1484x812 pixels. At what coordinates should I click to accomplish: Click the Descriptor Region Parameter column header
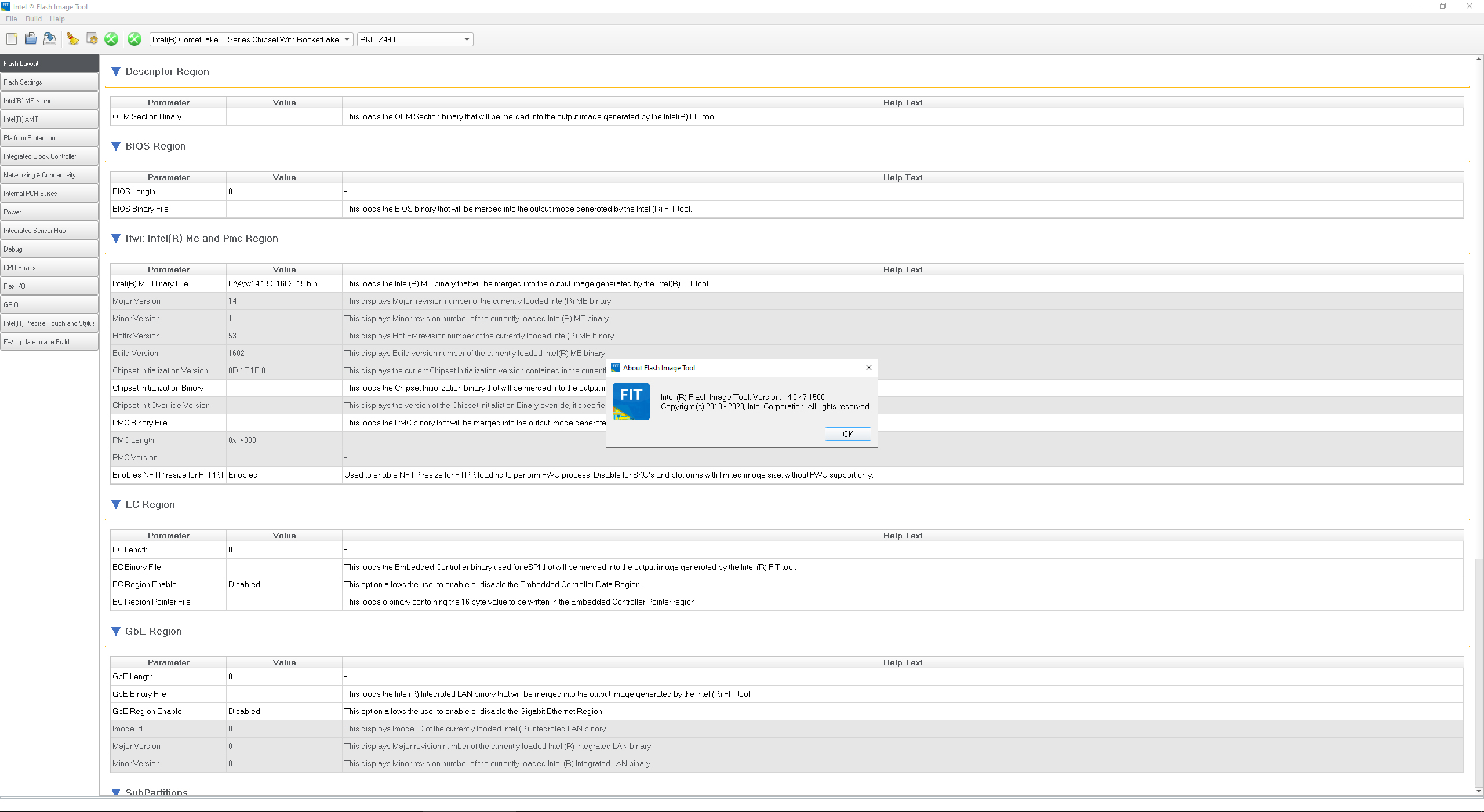click(168, 103)
